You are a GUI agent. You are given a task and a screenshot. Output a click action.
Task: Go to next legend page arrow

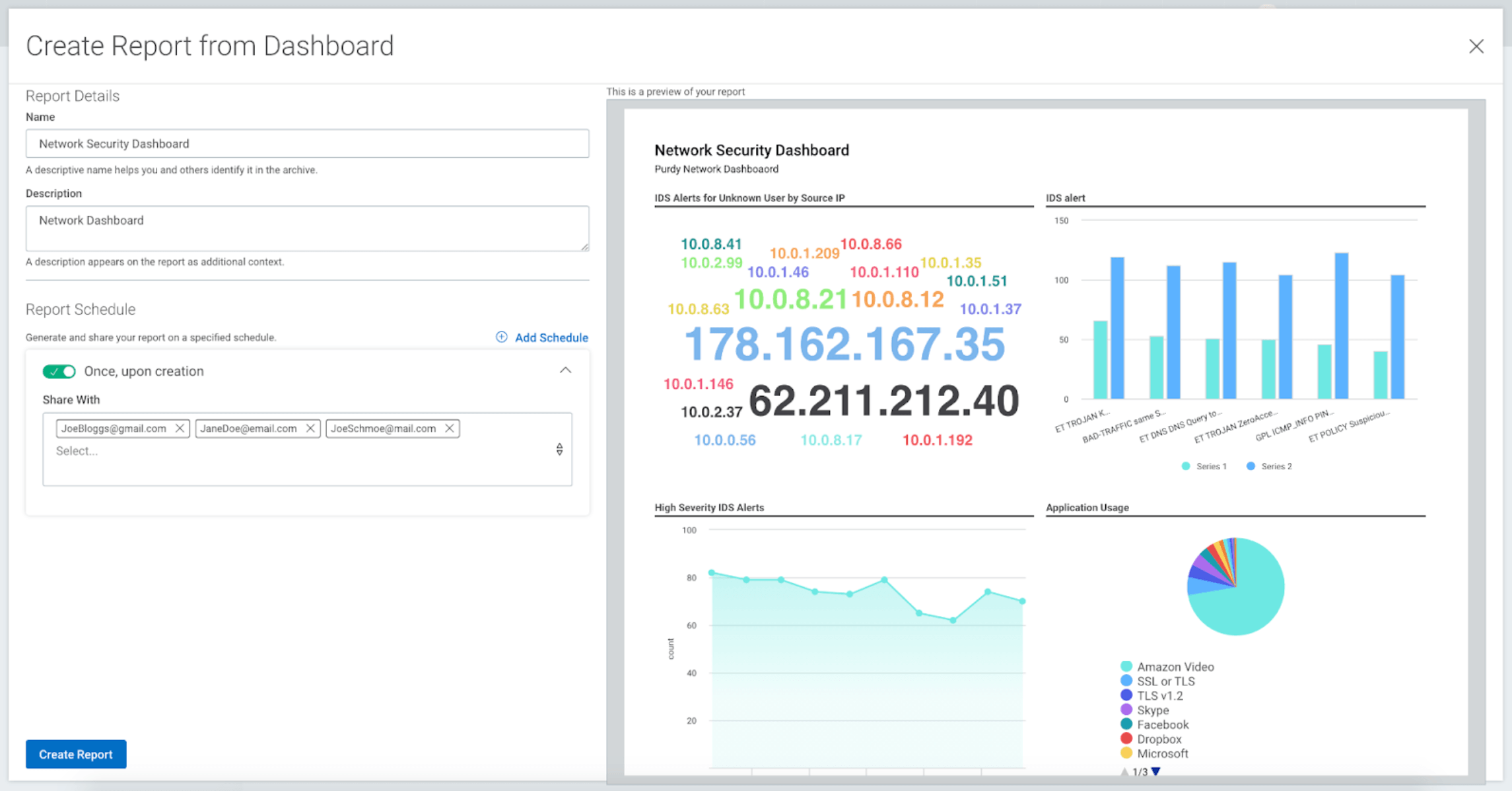coord(1156,771)
